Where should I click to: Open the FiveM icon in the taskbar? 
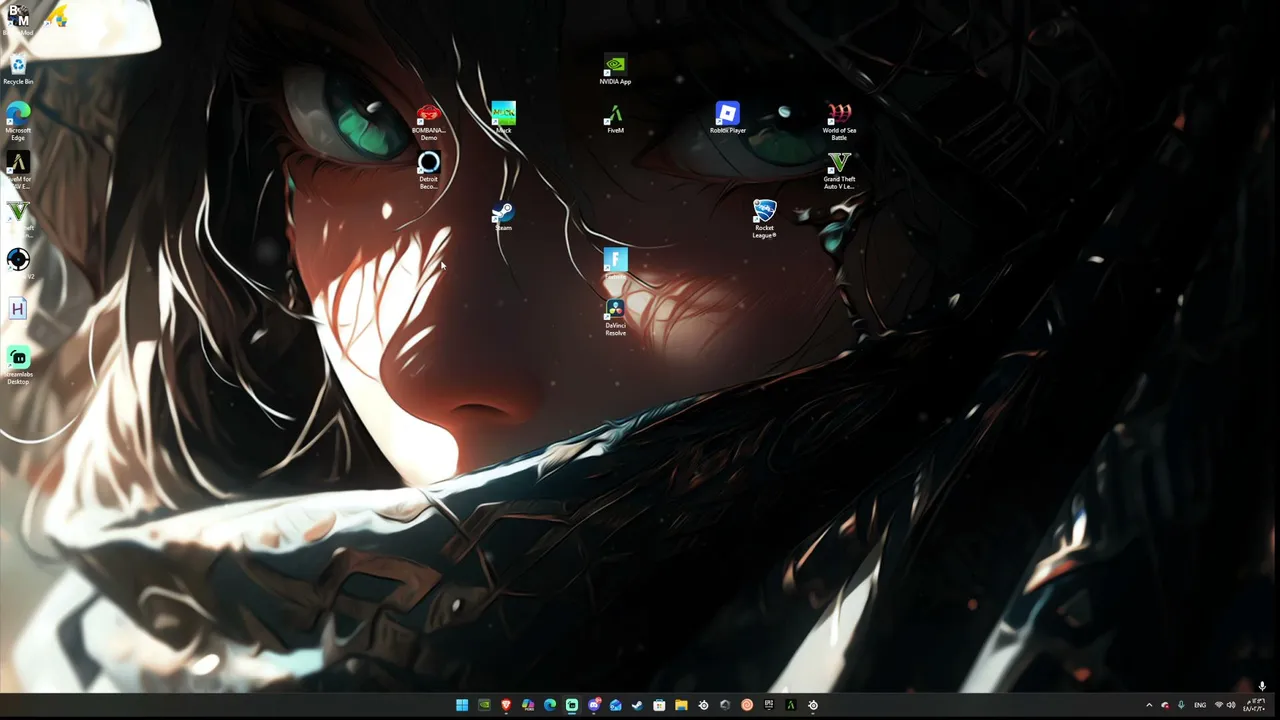790,705
